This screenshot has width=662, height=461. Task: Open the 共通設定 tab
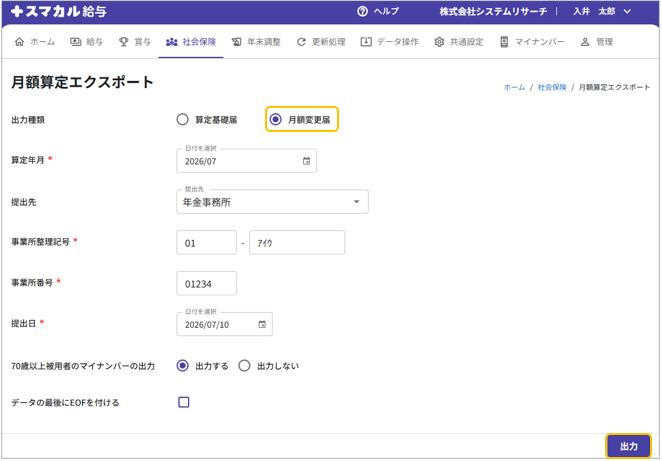459,42
